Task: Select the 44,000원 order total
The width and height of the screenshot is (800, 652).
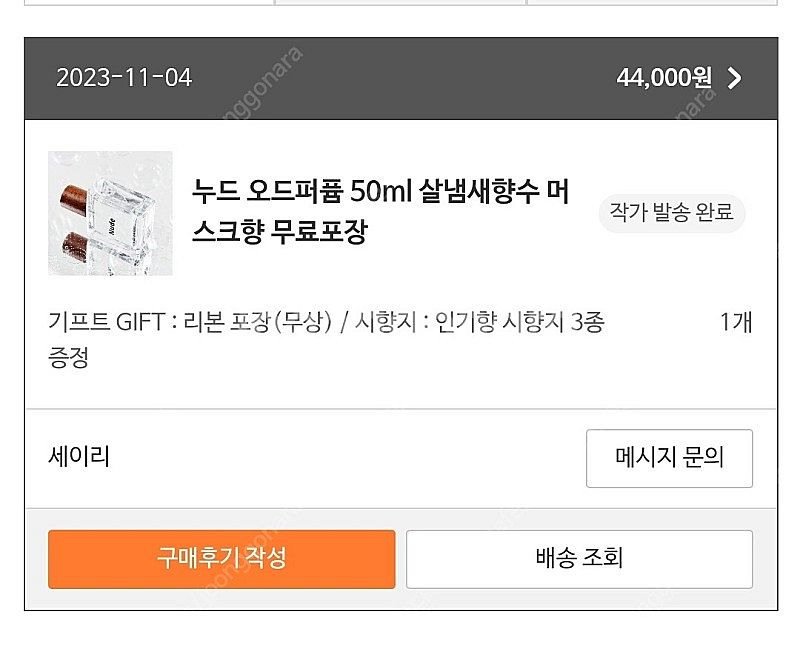Action: click(x=664, y=78)
